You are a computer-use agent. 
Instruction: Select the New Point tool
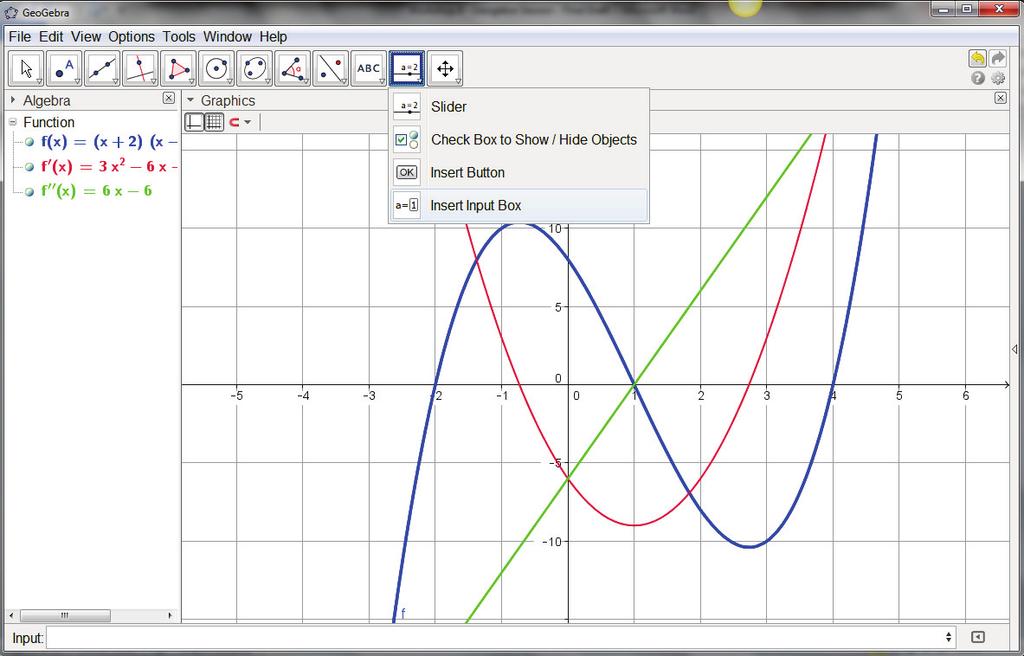[64, 69]
